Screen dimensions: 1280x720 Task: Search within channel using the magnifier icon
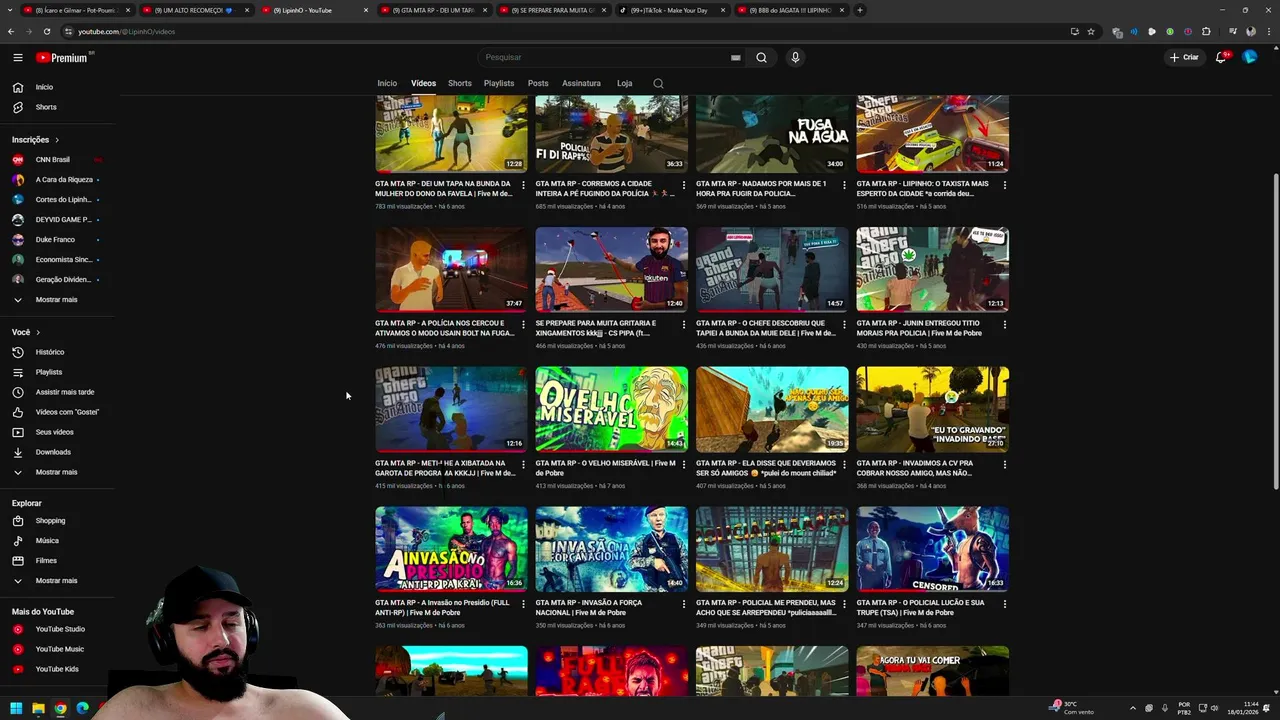tap(658, 83)
